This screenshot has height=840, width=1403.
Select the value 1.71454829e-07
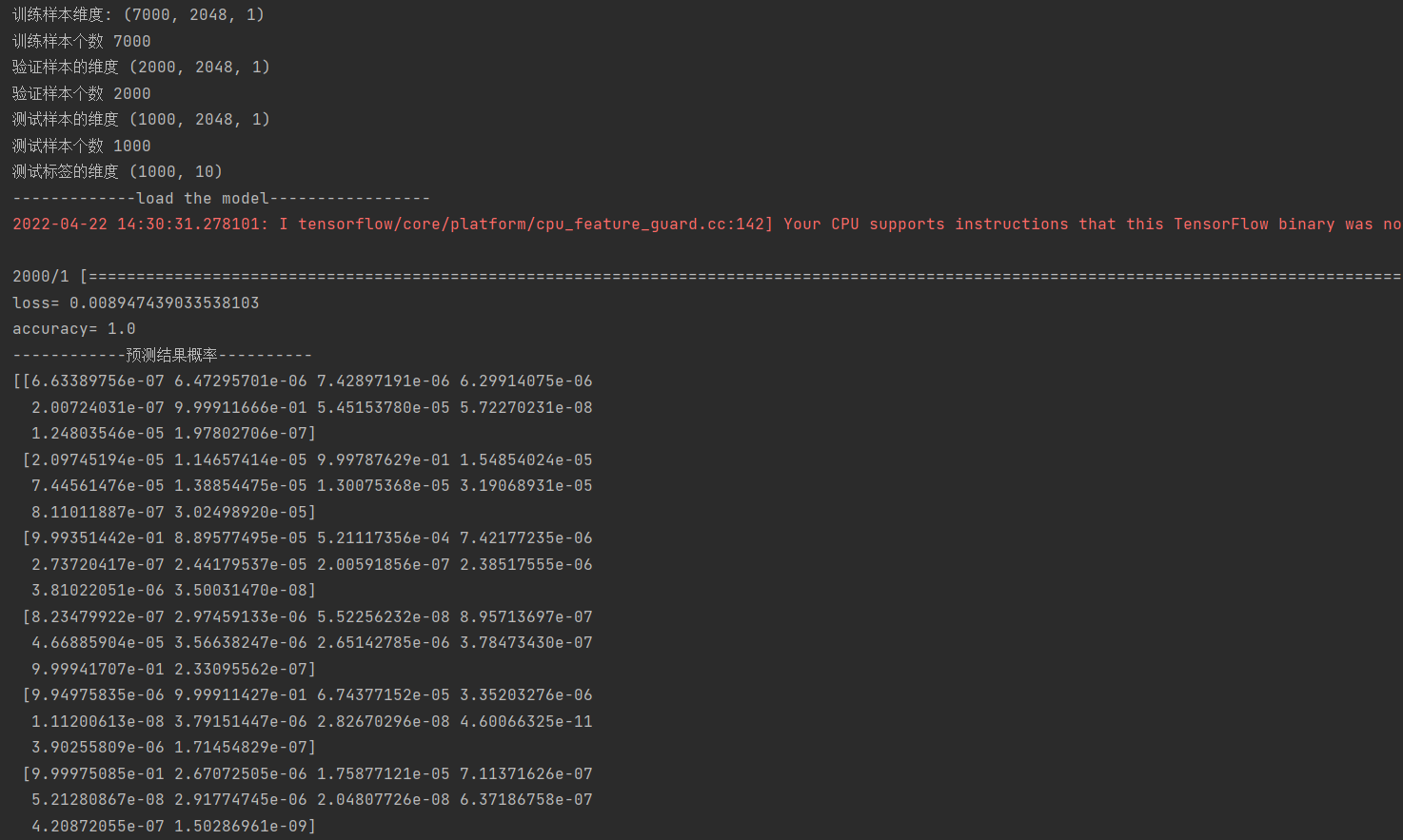[x=240, y=748]
